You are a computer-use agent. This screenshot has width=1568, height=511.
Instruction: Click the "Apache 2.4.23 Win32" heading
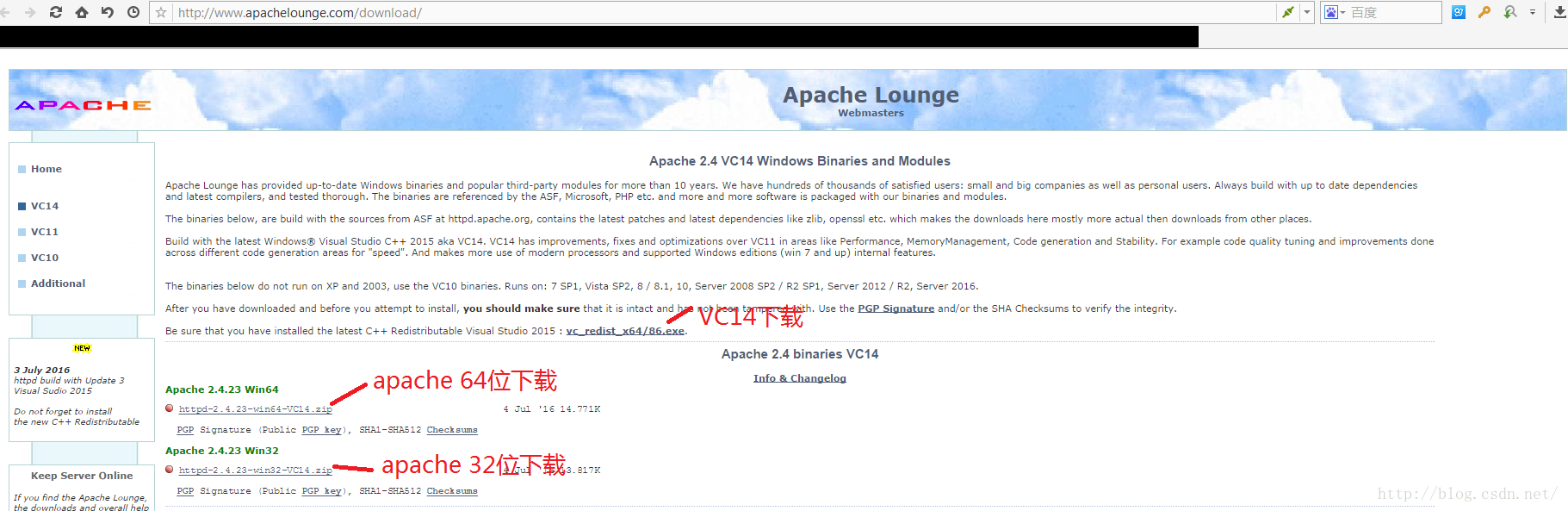[222, 451]
